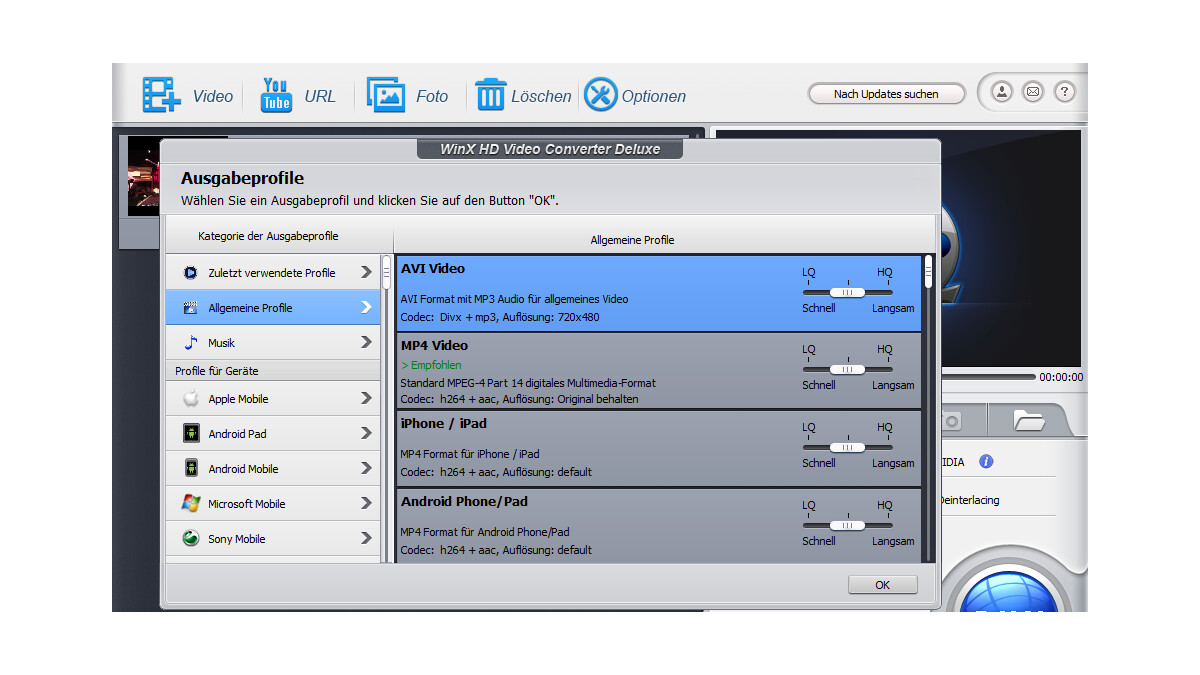
Task: Click the blue info icon beside NVIDIA
Action: [x=986, y=462]
